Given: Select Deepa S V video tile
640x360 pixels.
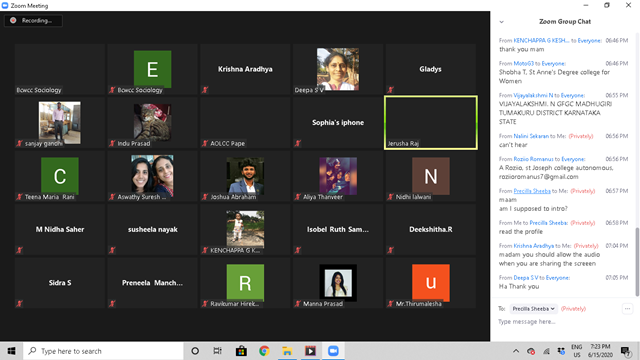Looking at the screenshot, I should coord(338,69).
